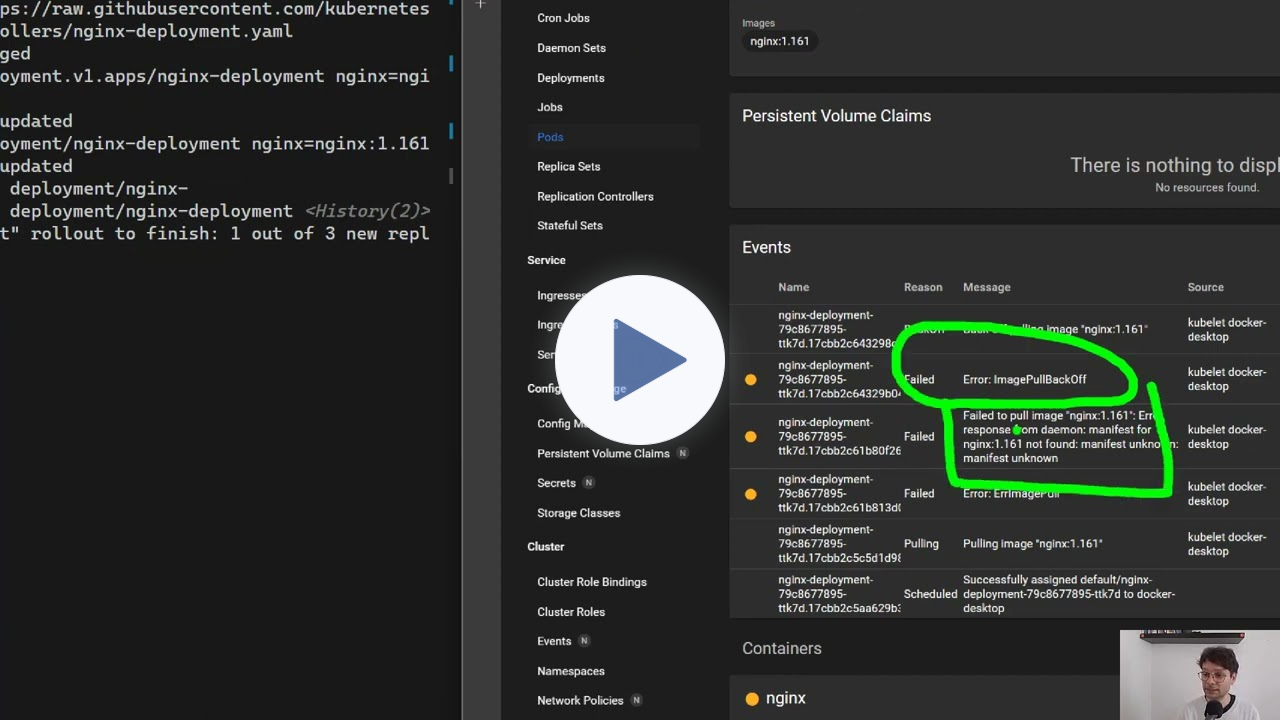
Task: Click terminal line ending nginx=nginx:1.161
Action: click(214, 144)
